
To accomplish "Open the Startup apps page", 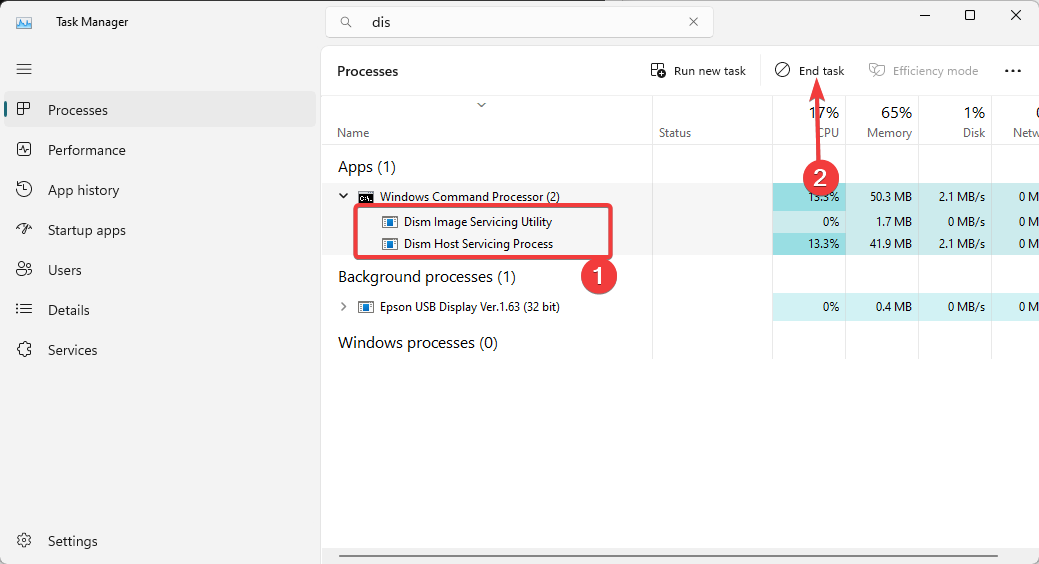I will click(x=160, y=230).
